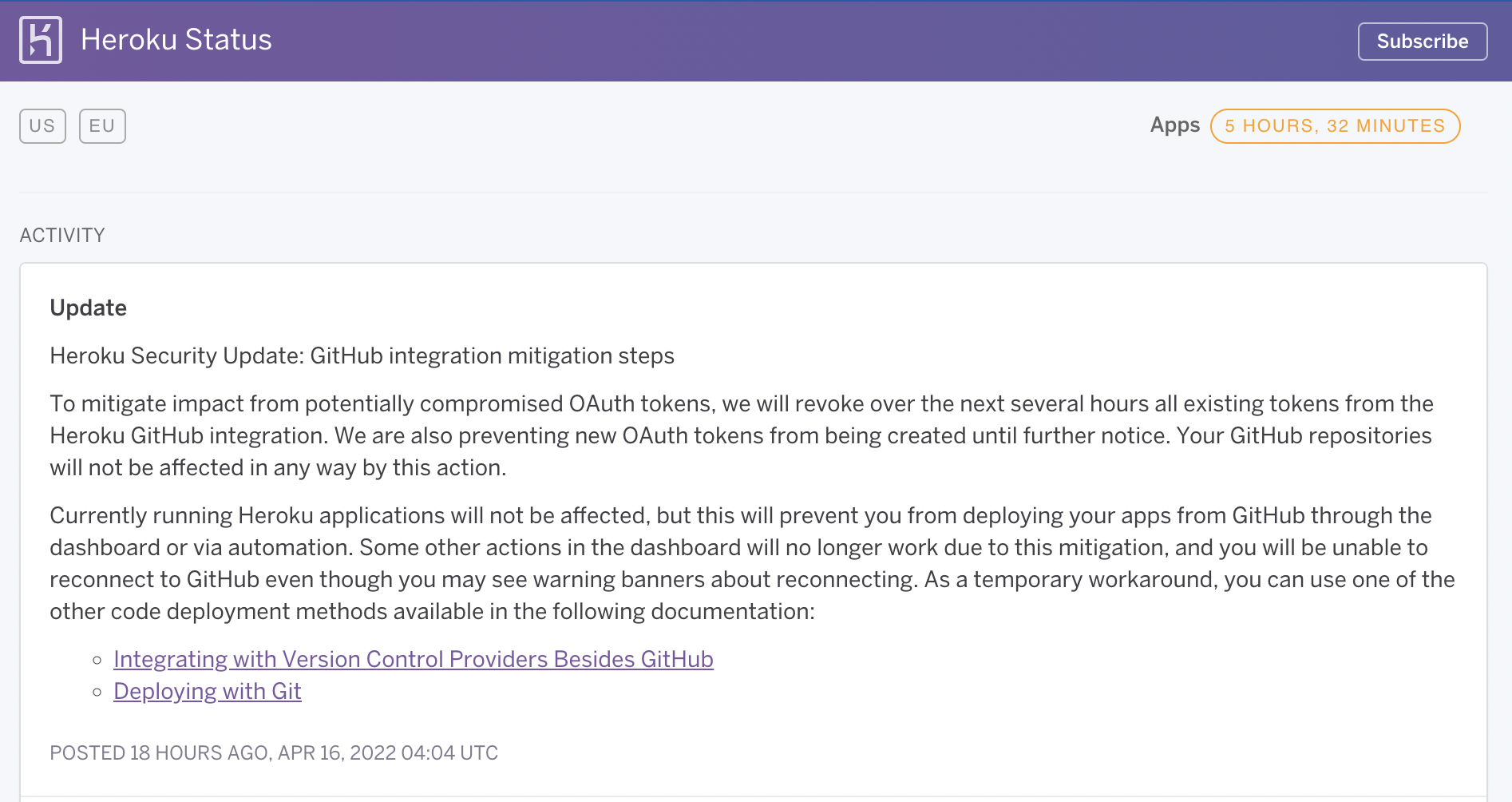Open the Deploying with Git link
The width and height of the screenshot is (1512, 802).
(x=208, y=691)
